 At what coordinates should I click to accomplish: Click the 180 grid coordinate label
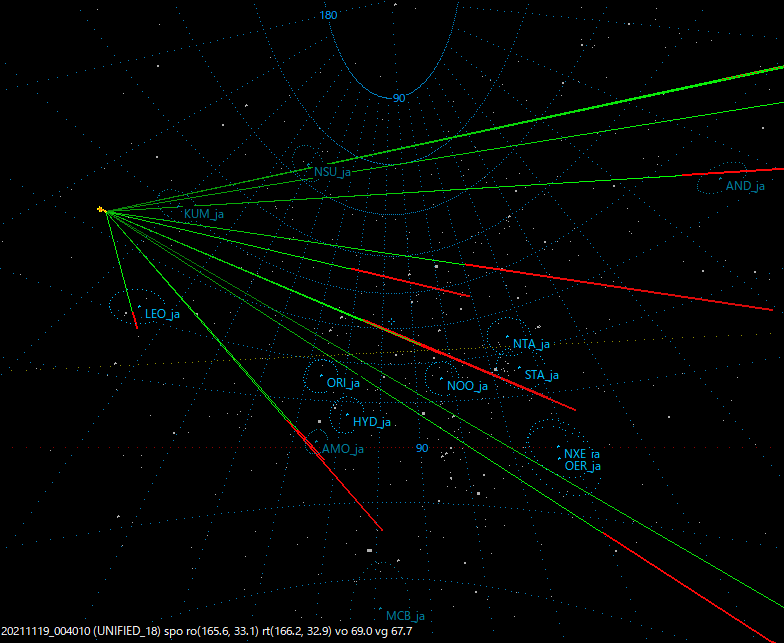[328, 16]
